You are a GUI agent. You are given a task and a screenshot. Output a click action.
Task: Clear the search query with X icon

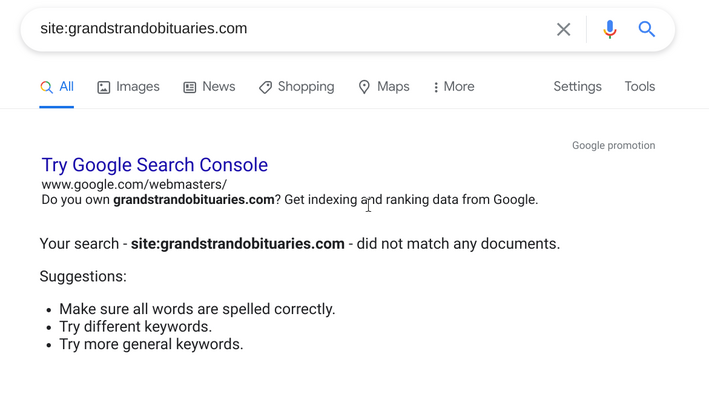tap(563, 29)
